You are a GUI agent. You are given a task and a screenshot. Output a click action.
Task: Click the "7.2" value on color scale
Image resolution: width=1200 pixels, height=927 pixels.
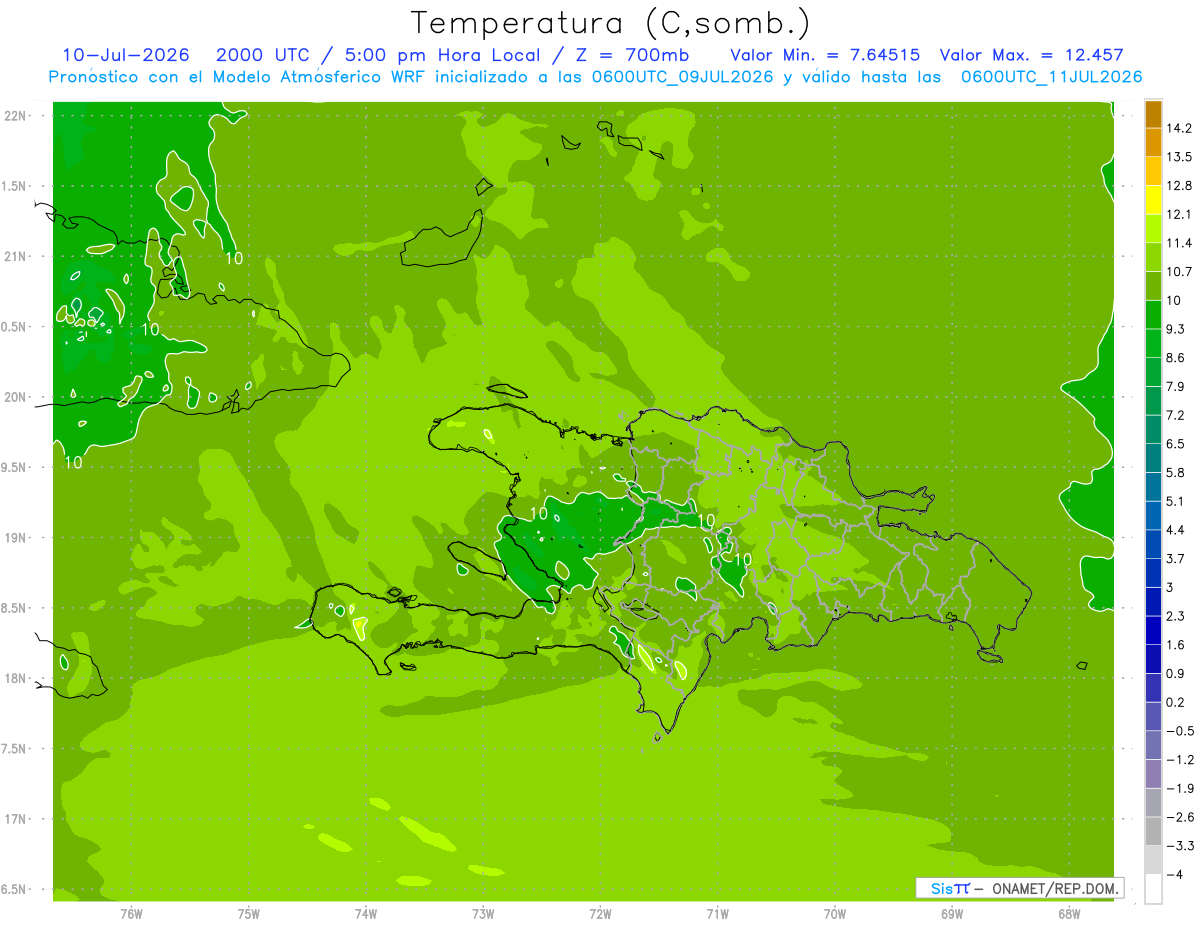pos(1176,415)
